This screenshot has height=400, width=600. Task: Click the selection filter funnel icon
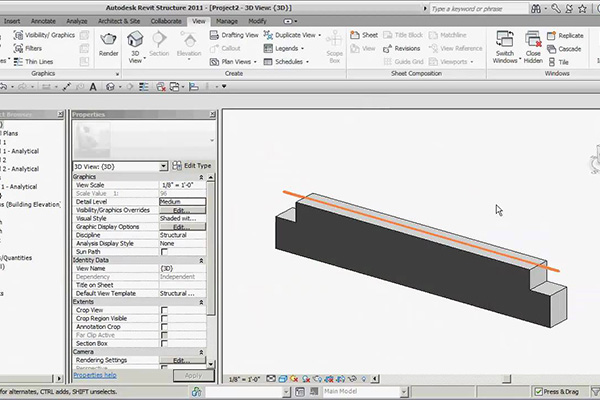point(595,391)
